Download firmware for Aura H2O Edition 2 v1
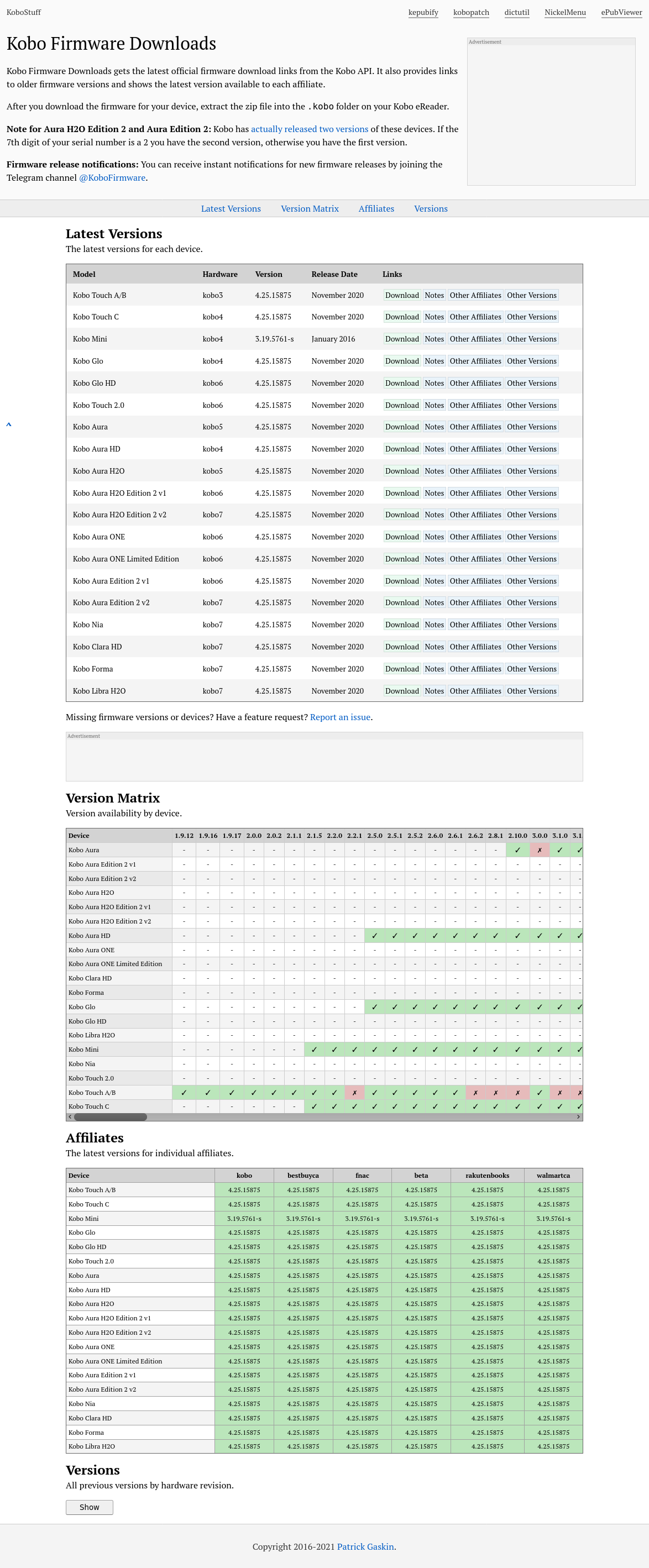This screenshot has height=1568, width=649. coord(402,493)
